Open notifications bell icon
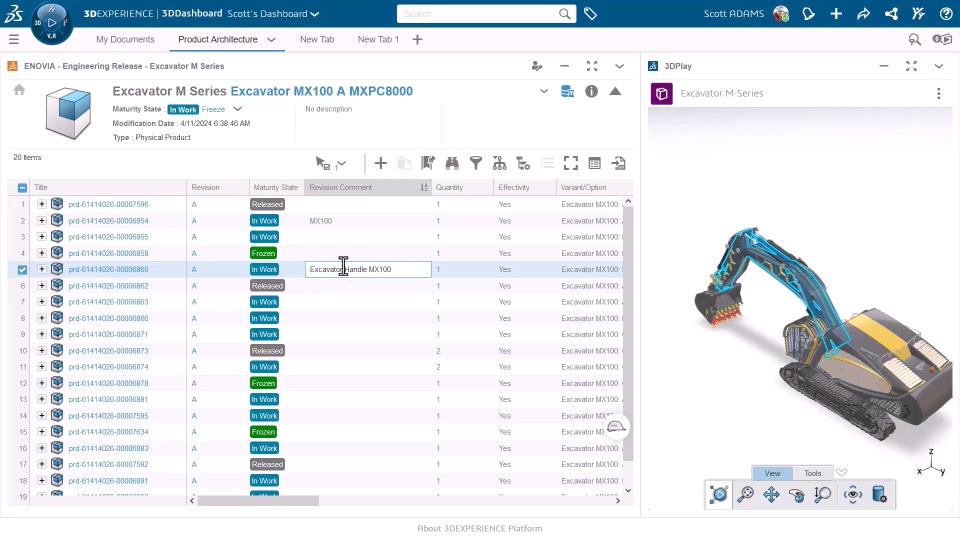 (808, 13)
